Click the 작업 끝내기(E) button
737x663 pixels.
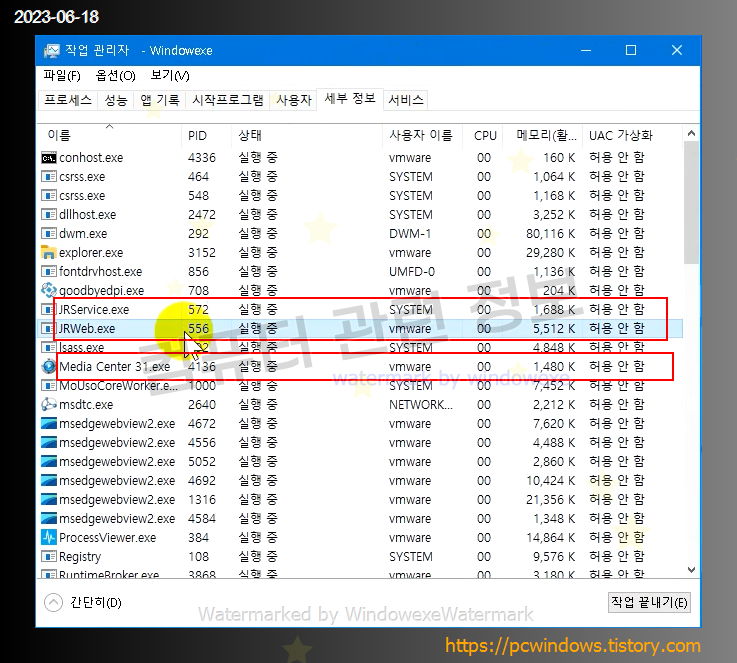click(x=649, y=602)
